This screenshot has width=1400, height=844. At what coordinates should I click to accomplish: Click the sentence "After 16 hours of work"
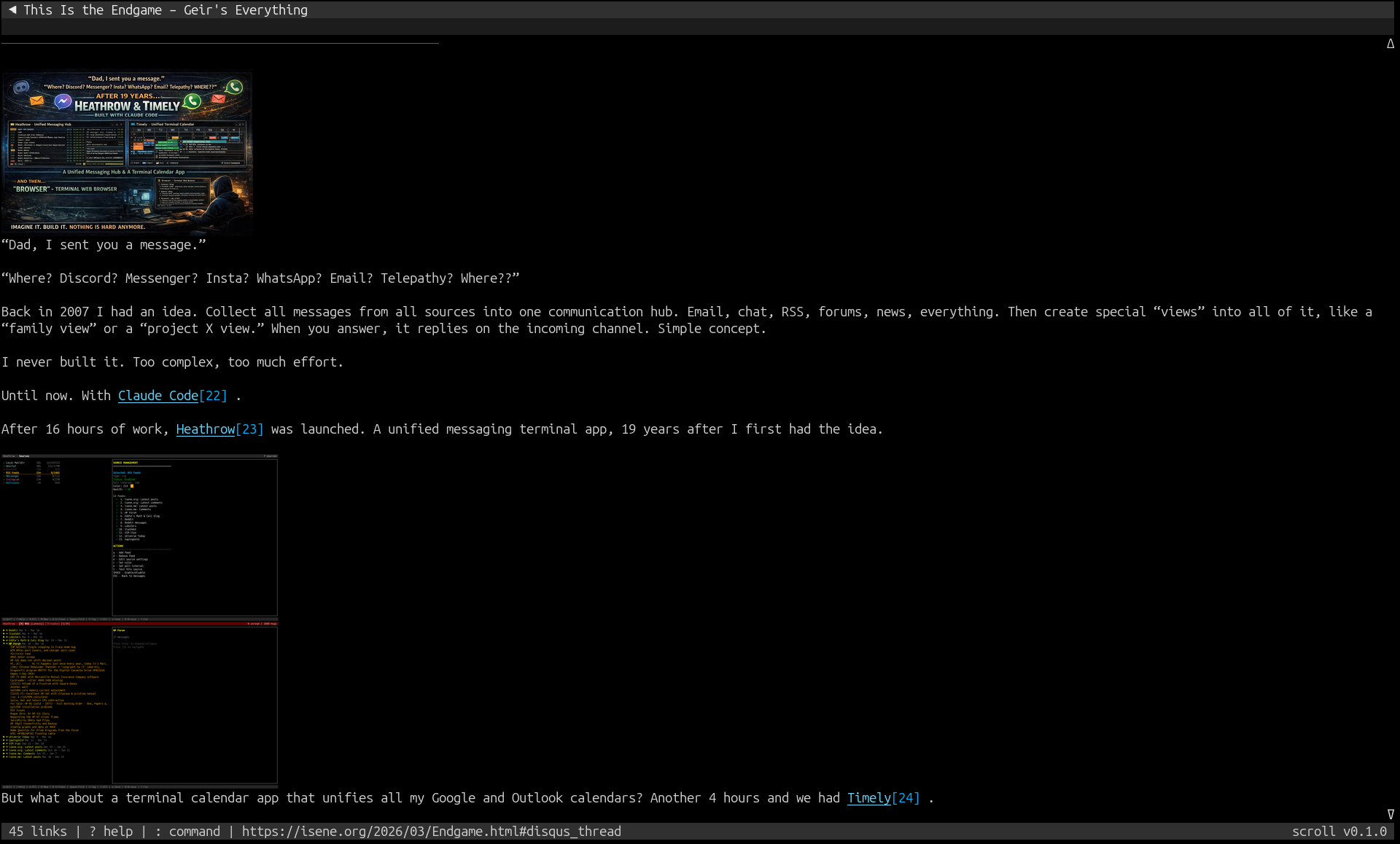[443, 429]
